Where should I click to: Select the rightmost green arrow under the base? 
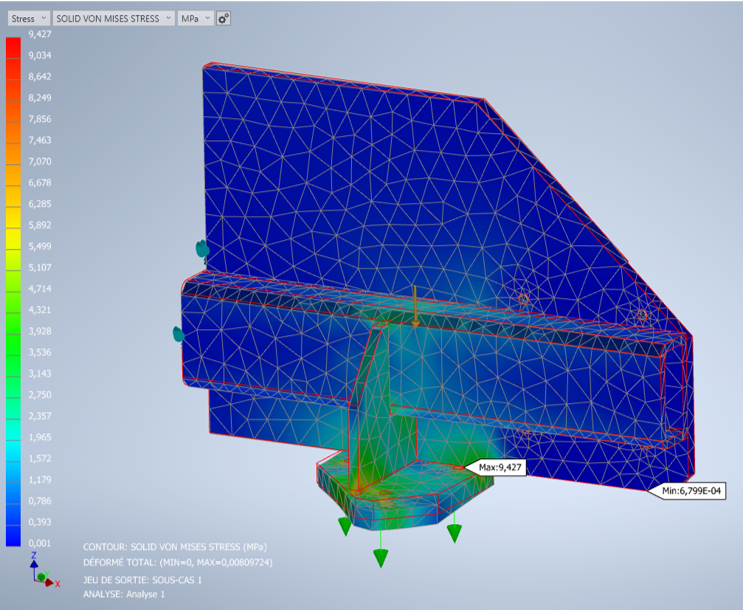(454, 530)
